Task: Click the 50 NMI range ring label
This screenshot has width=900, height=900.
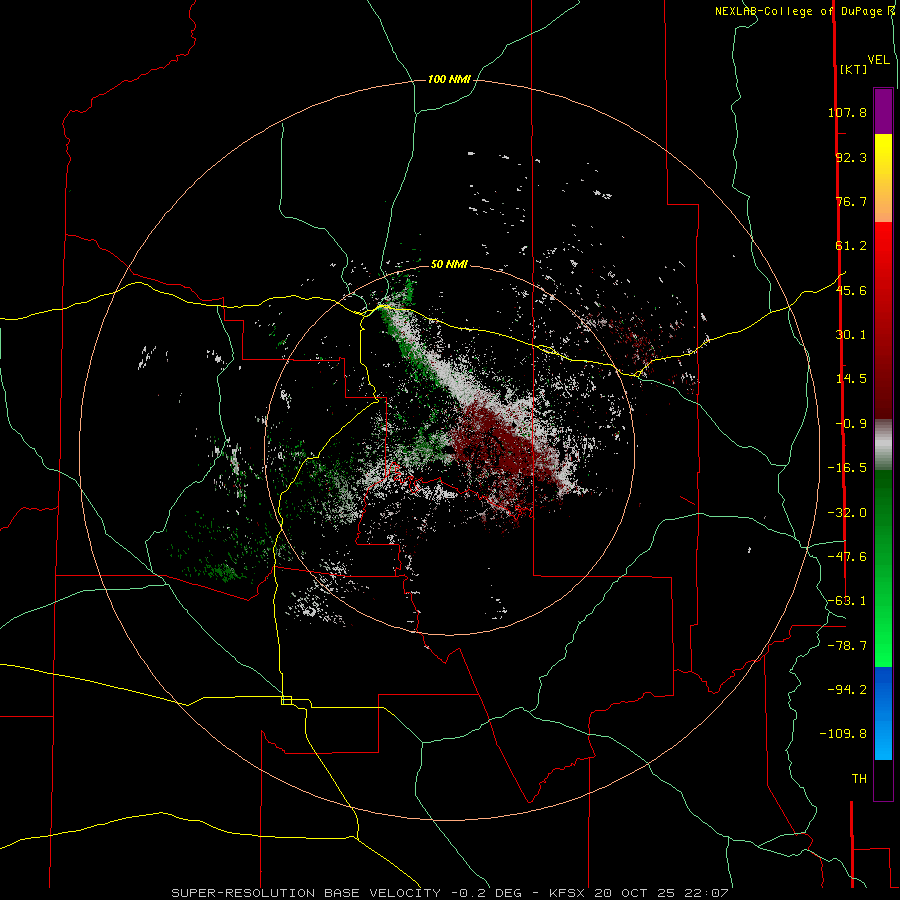Action: click(449, 264)
